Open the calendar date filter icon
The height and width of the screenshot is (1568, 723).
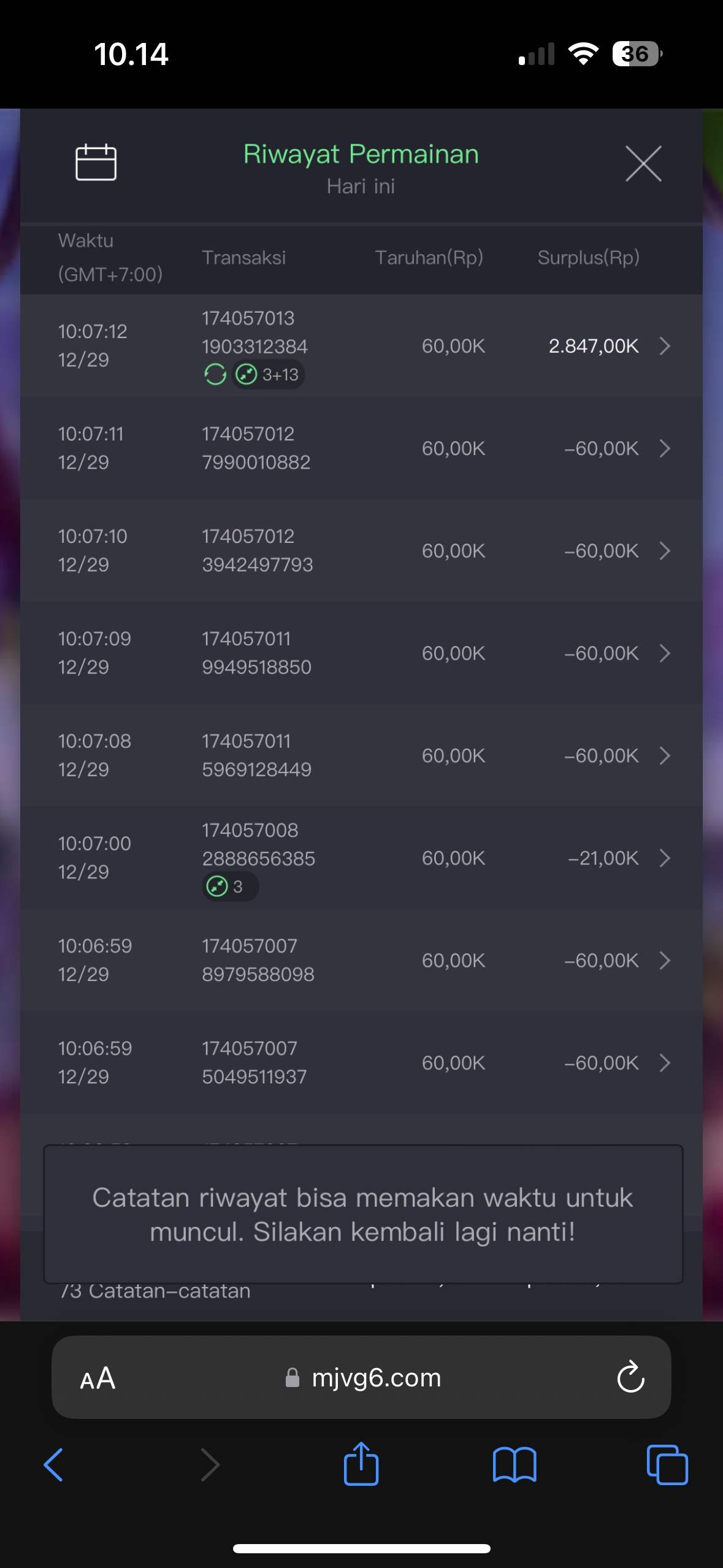click(96, 163)
